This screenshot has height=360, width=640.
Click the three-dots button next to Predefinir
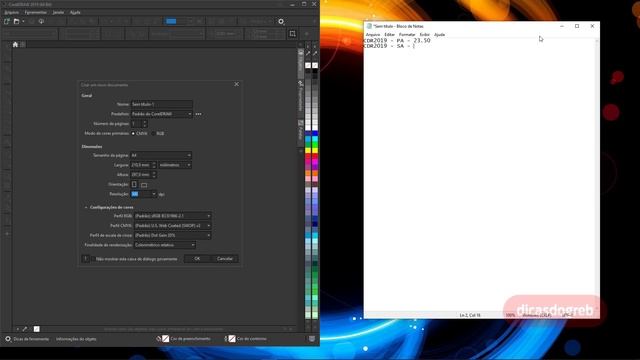198,114
